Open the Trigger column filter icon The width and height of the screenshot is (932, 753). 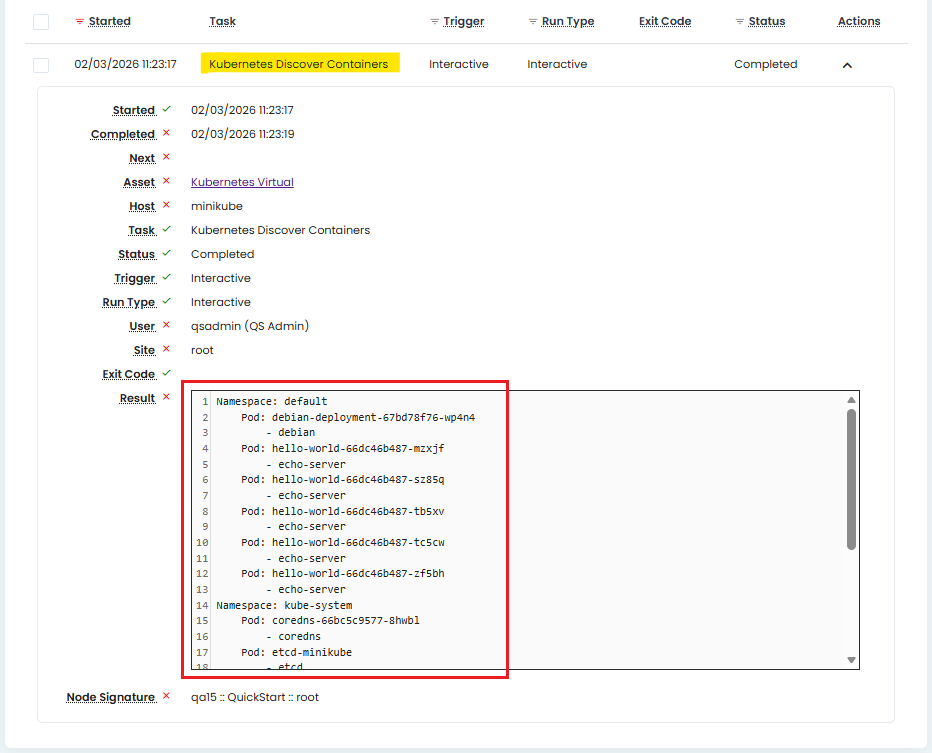pos(434,21)
